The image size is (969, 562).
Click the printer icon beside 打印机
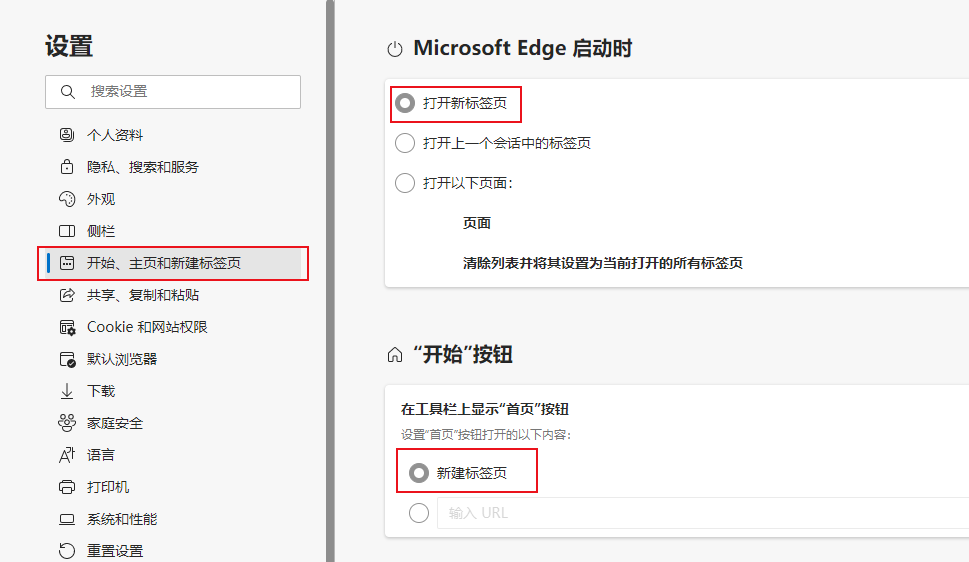tap(67, 487)
